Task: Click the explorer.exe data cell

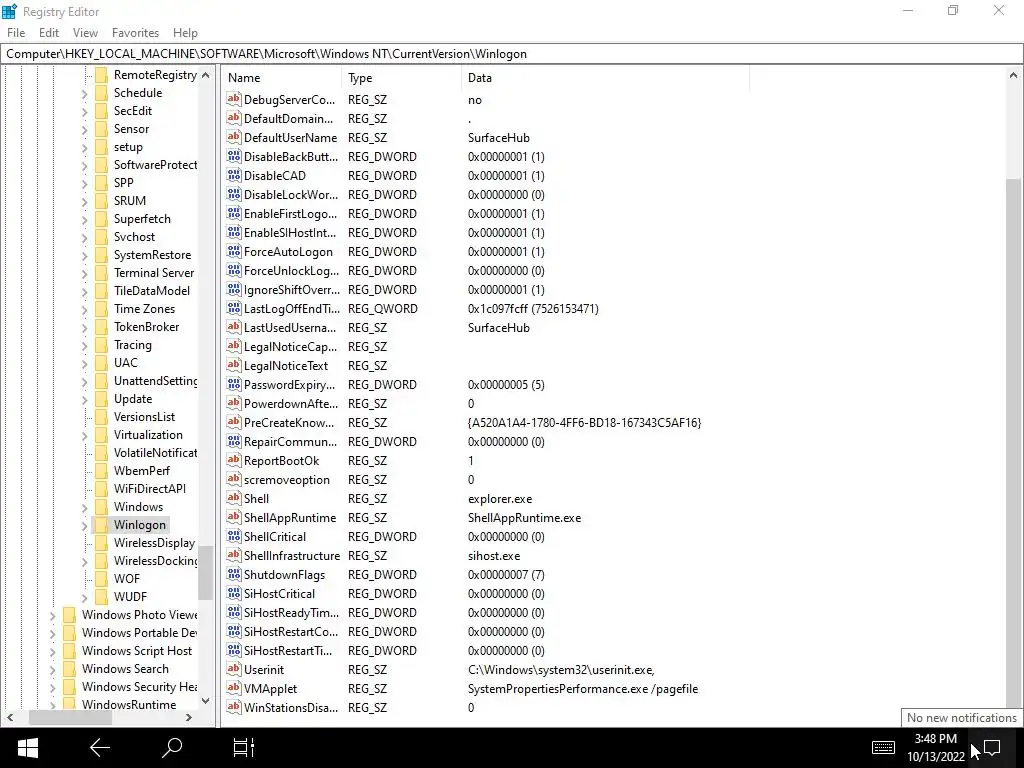Action: pyautogui.click(x=500, y=498)
